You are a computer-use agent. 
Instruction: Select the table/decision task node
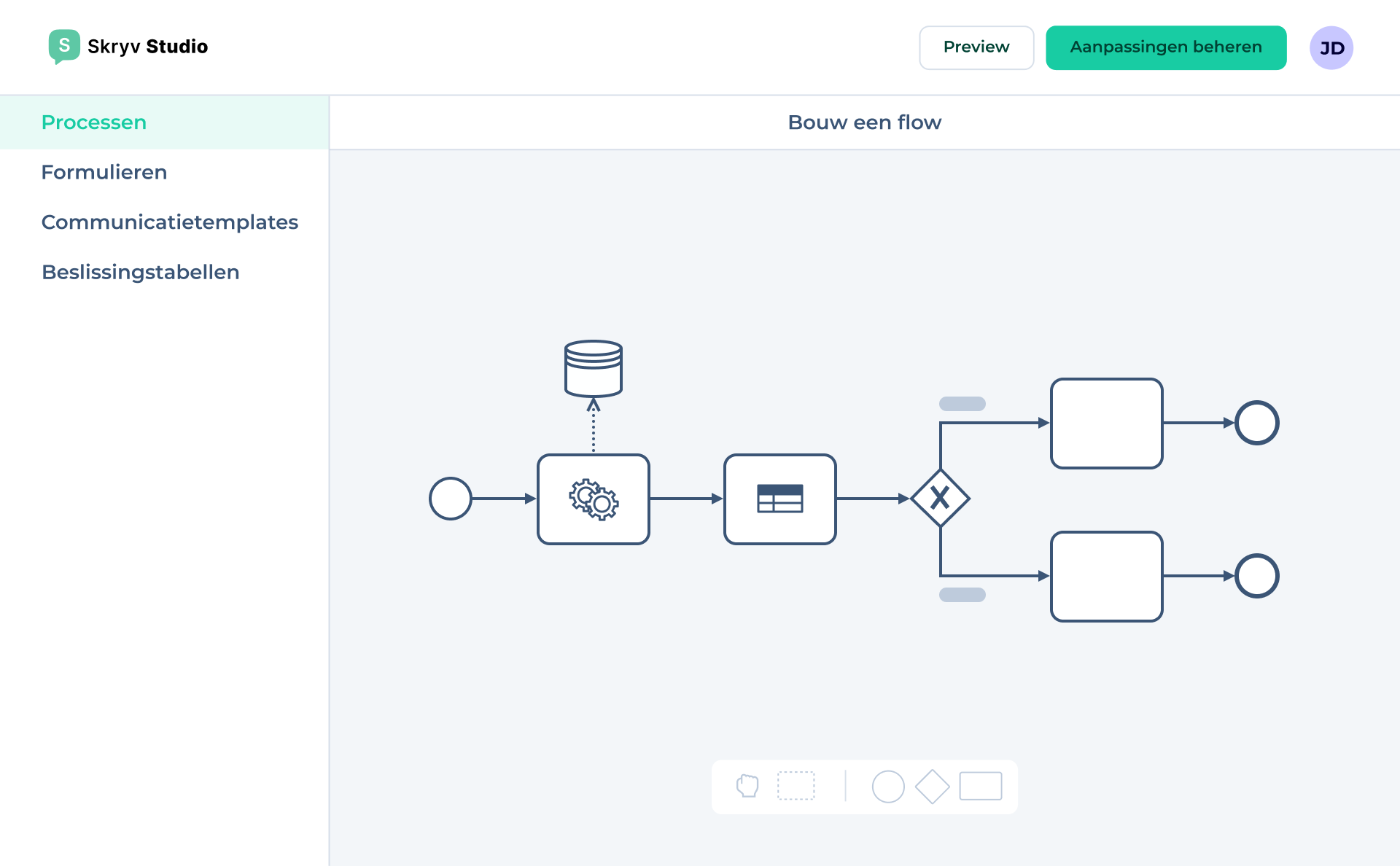(779, 499)
